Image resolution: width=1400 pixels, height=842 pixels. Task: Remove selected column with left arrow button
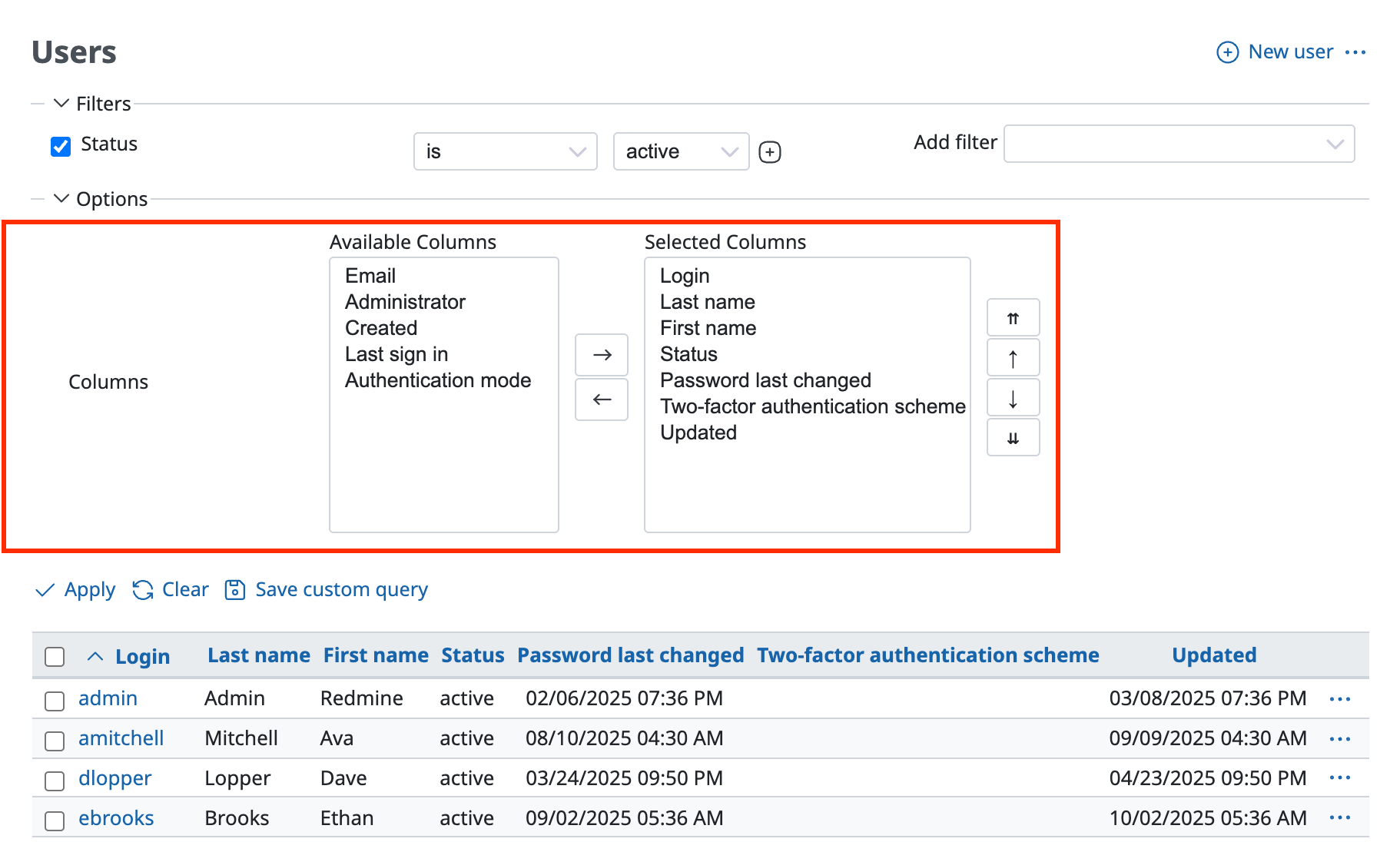(x=602, y=399)
